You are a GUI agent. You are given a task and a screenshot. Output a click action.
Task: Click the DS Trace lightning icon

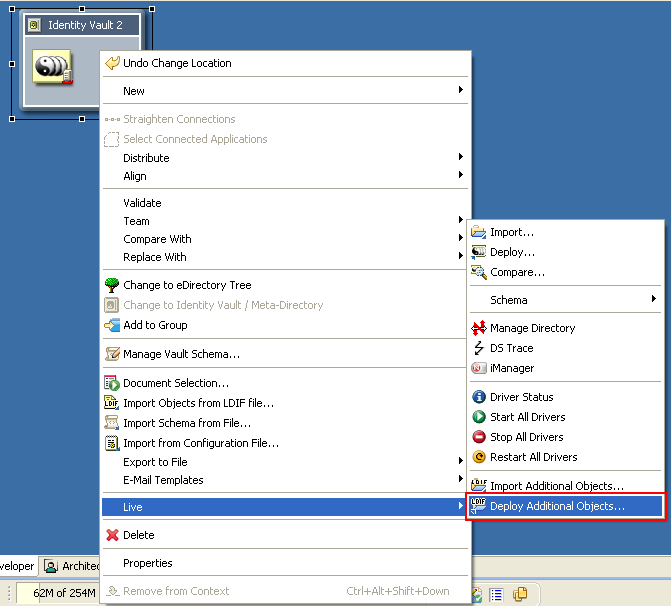point(479,348)
